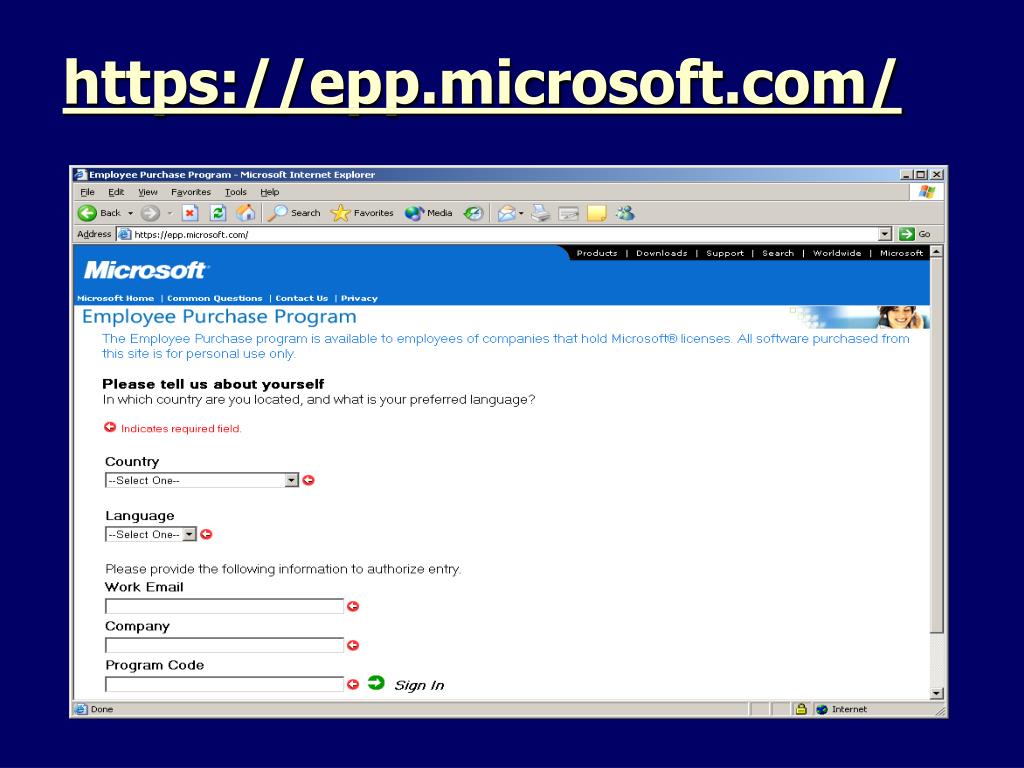Open the Tools menu
Screen dimensions: 1024x768
click(x=236, y=192)
